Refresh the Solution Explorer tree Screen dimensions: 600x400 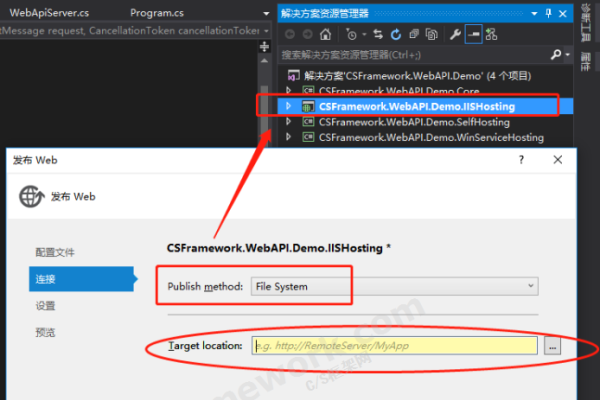pyautogui.click(x=396, y=34)
